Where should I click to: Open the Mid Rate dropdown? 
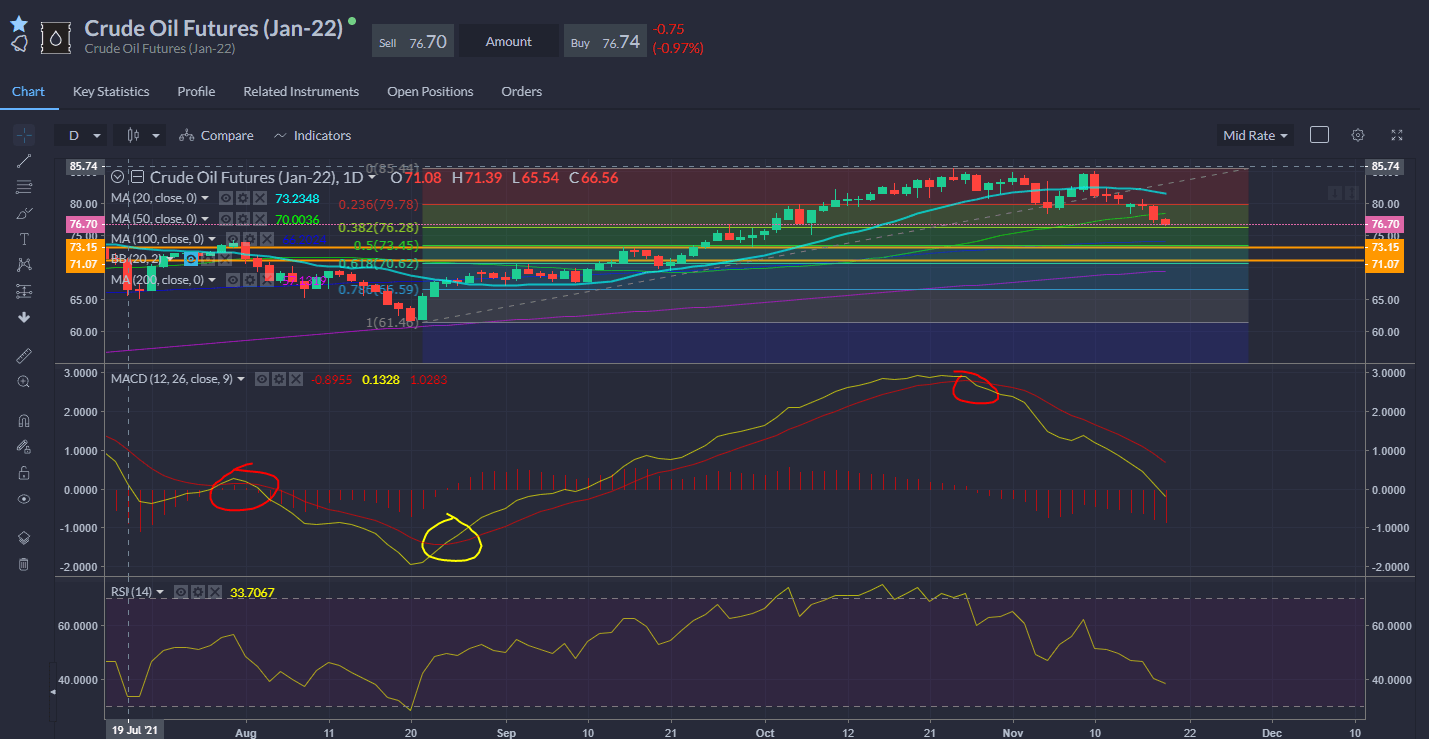1254,134
